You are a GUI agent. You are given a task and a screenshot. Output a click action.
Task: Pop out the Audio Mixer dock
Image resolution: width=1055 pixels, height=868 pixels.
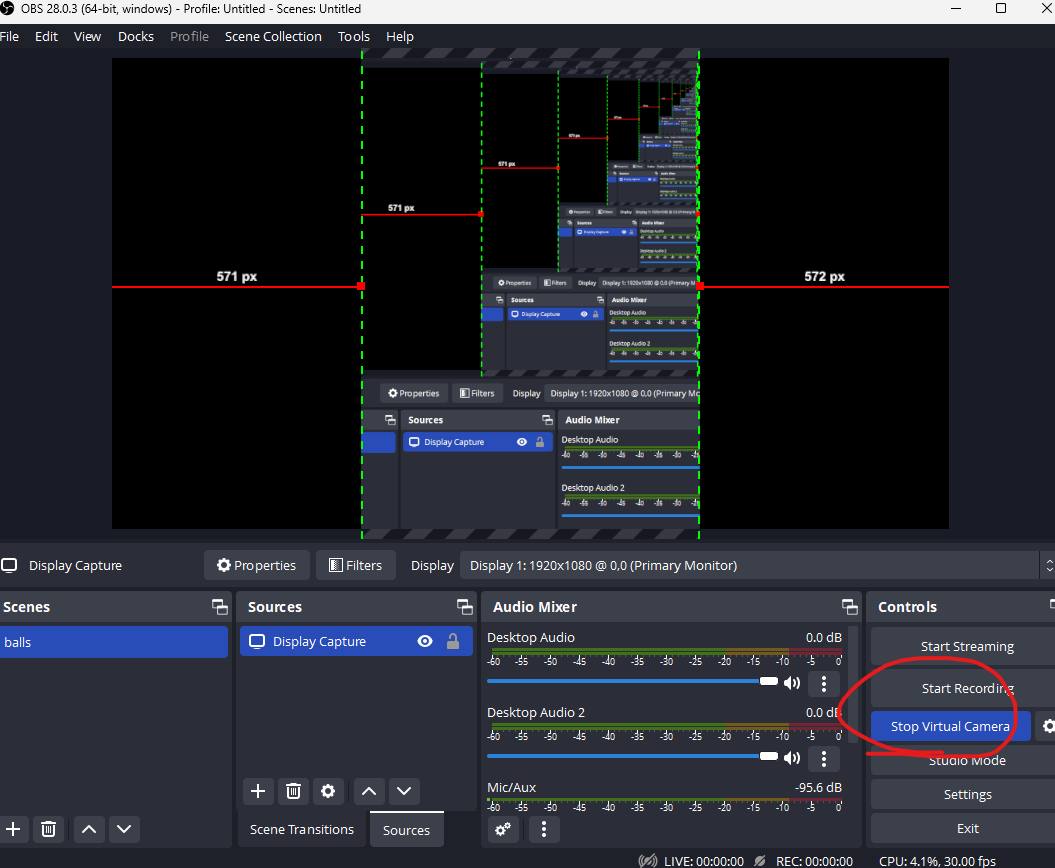coord(850,607)
